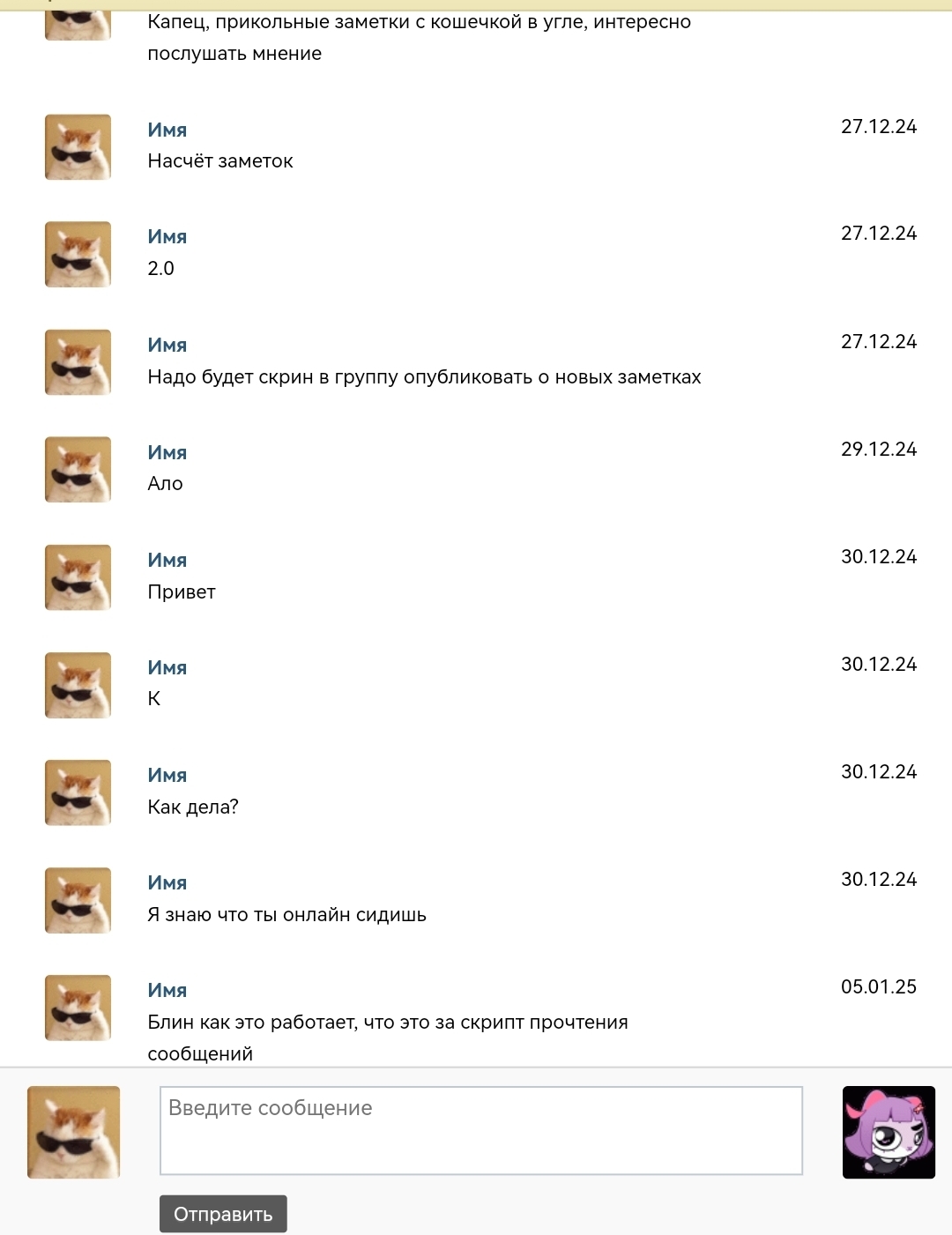Screen dimensions: 952x1235
Task: Click the avatar beside single-letter message 'К'
Action: point(78,685)
